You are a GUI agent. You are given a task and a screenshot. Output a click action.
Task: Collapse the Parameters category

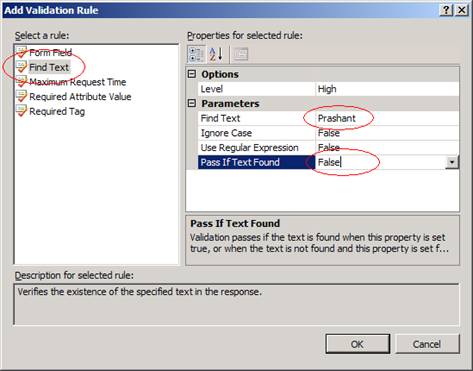[192, 103]
